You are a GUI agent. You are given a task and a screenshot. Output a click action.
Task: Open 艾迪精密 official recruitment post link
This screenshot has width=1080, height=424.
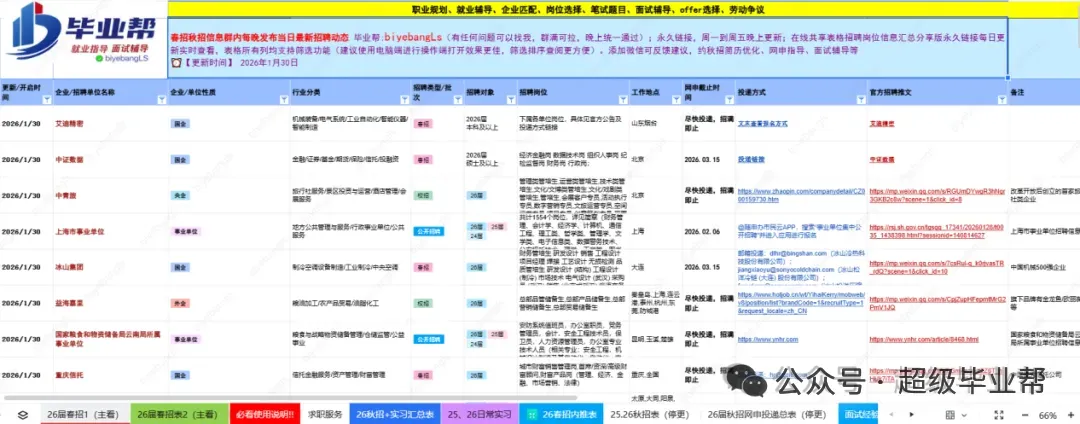[x=882, y=125]
